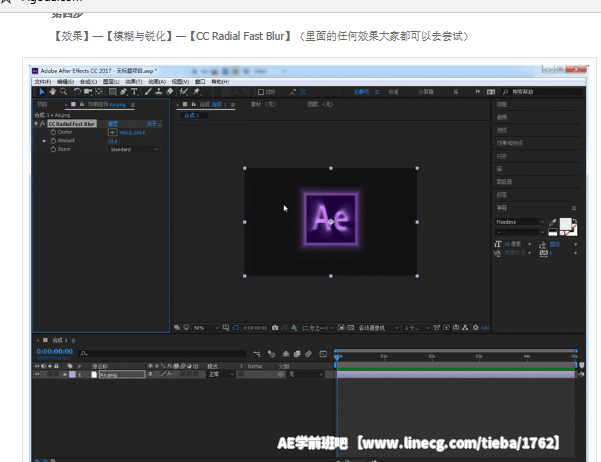Collapse the CC Radial Fast Blur effect
The height and width of the screenshot is (462, 601).
pyautogui.click(x=36, y=123)
